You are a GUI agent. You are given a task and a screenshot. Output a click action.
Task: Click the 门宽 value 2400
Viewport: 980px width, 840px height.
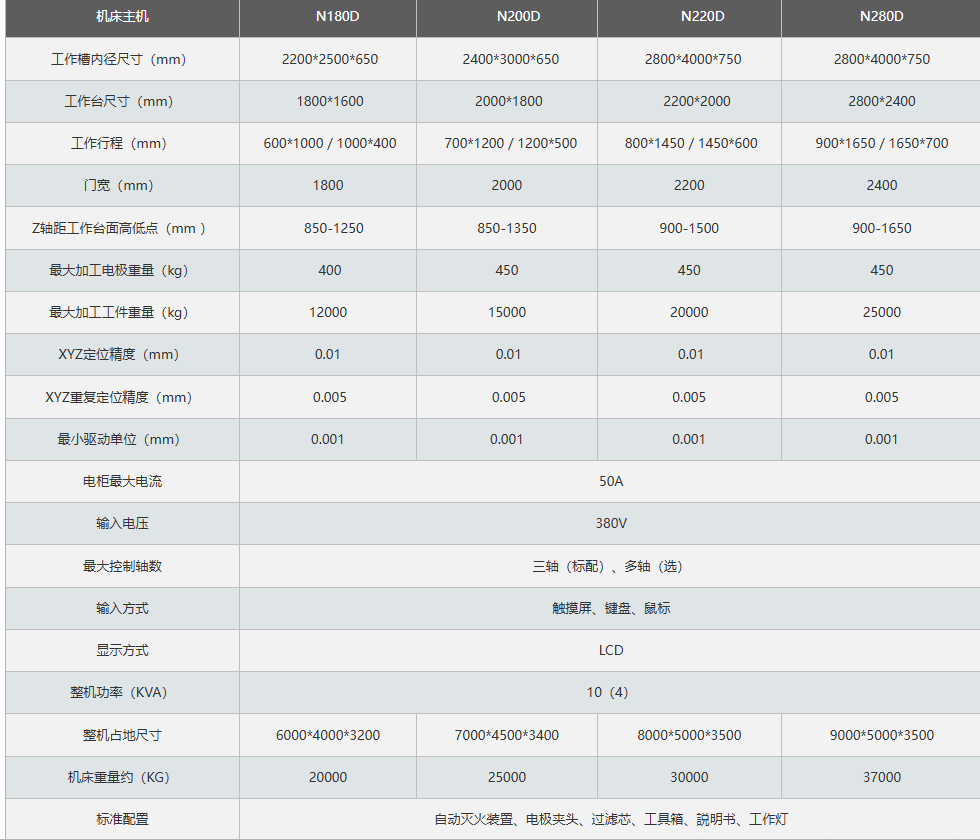(882, 185)
